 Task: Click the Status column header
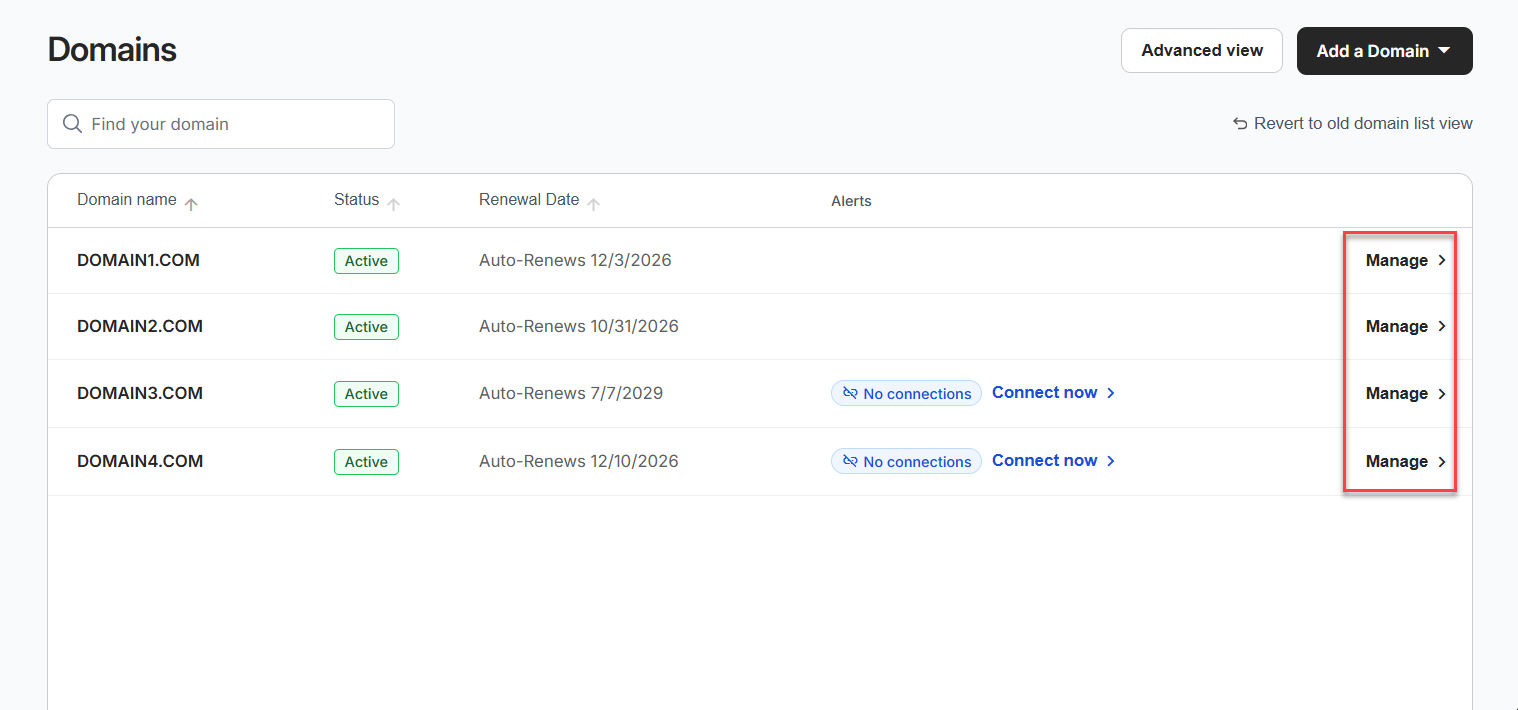[357, 199]
